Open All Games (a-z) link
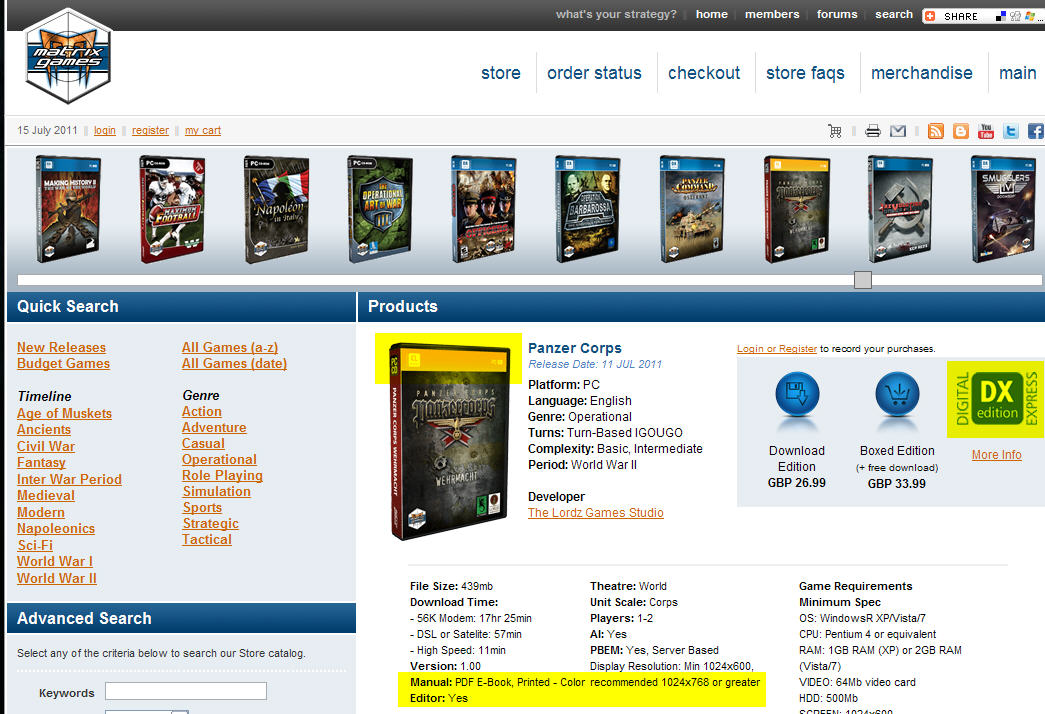This screenshot has height=714, width=1045. coord(230,347)
